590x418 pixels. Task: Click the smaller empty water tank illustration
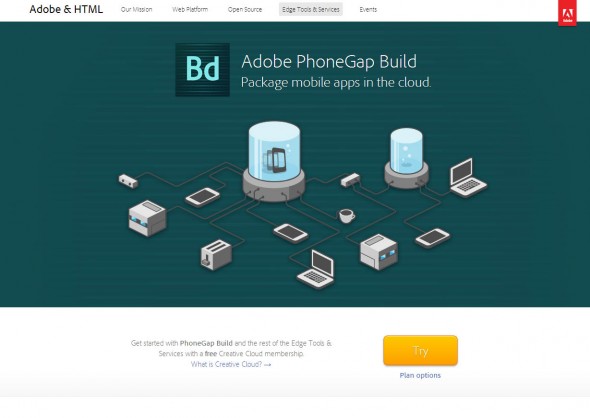(406, 158)
